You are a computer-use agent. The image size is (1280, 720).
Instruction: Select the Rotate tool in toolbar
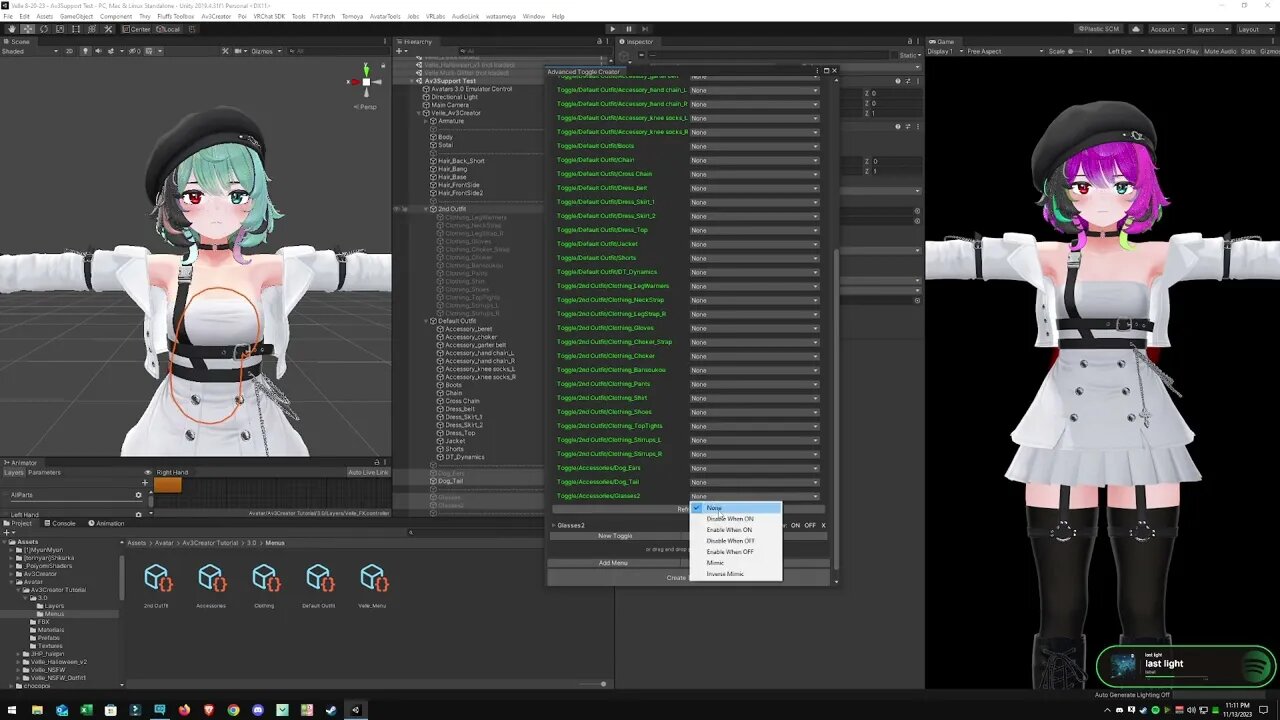43,29
